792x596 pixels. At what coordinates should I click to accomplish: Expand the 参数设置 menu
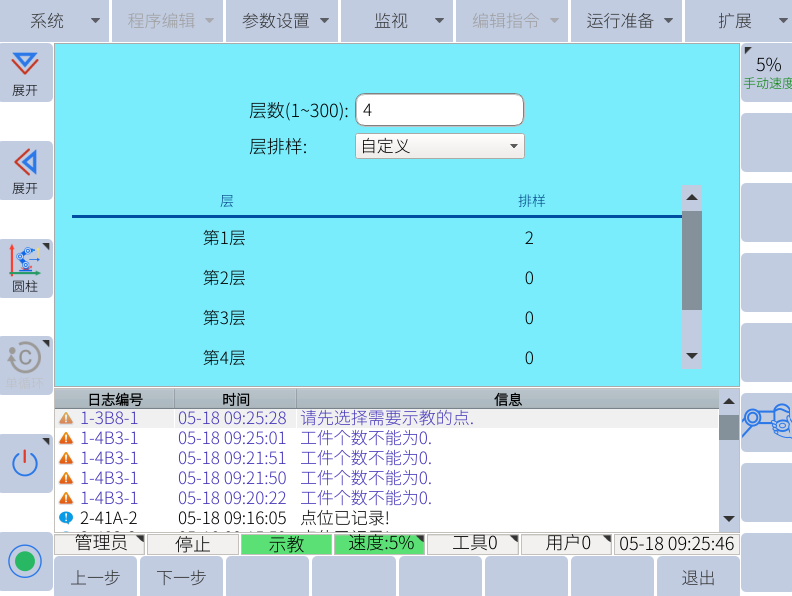(x=284, y=20)
